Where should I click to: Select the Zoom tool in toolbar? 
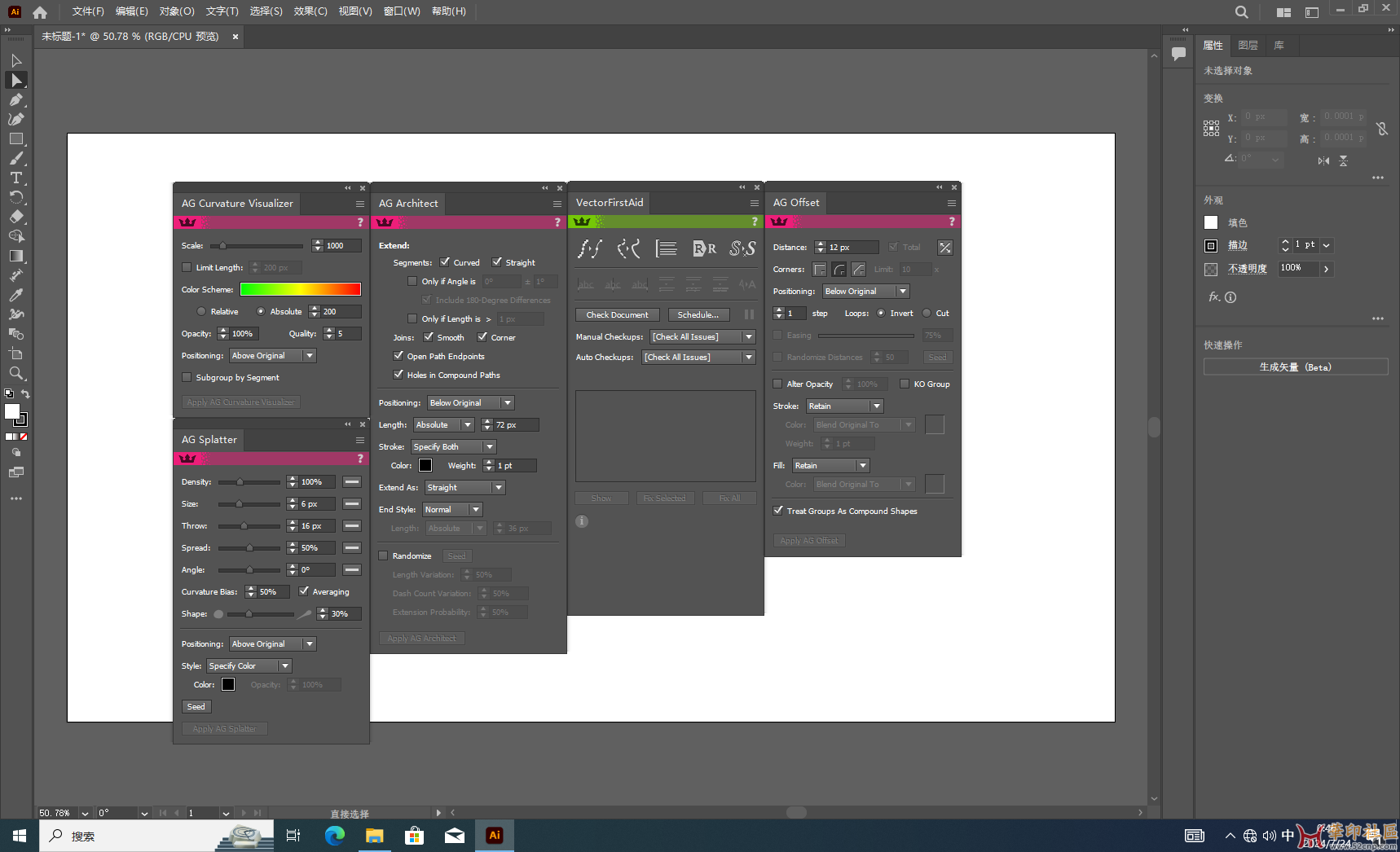[16, 373]
